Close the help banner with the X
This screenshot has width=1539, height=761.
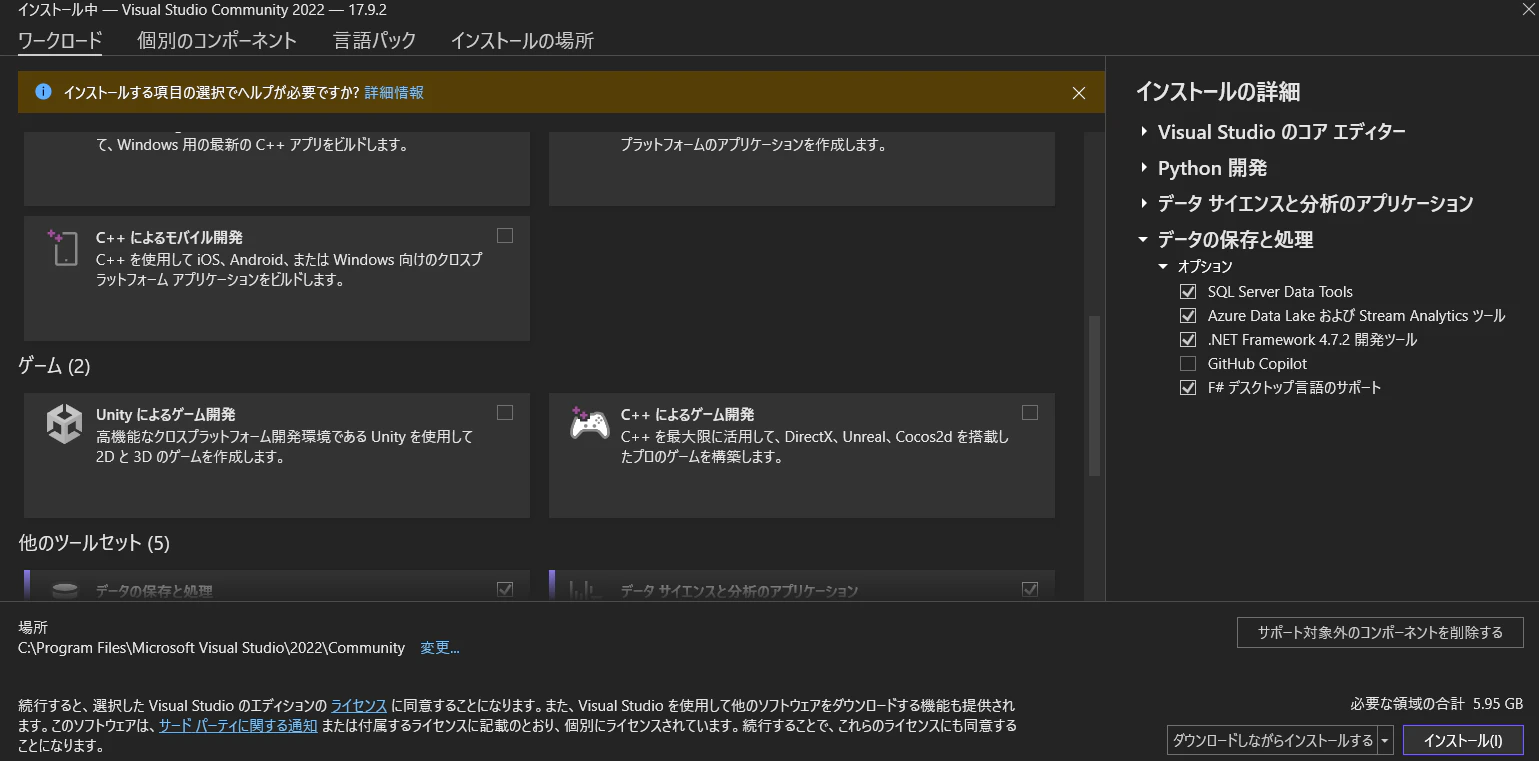pyautogui.click(x=1078, y=93)
